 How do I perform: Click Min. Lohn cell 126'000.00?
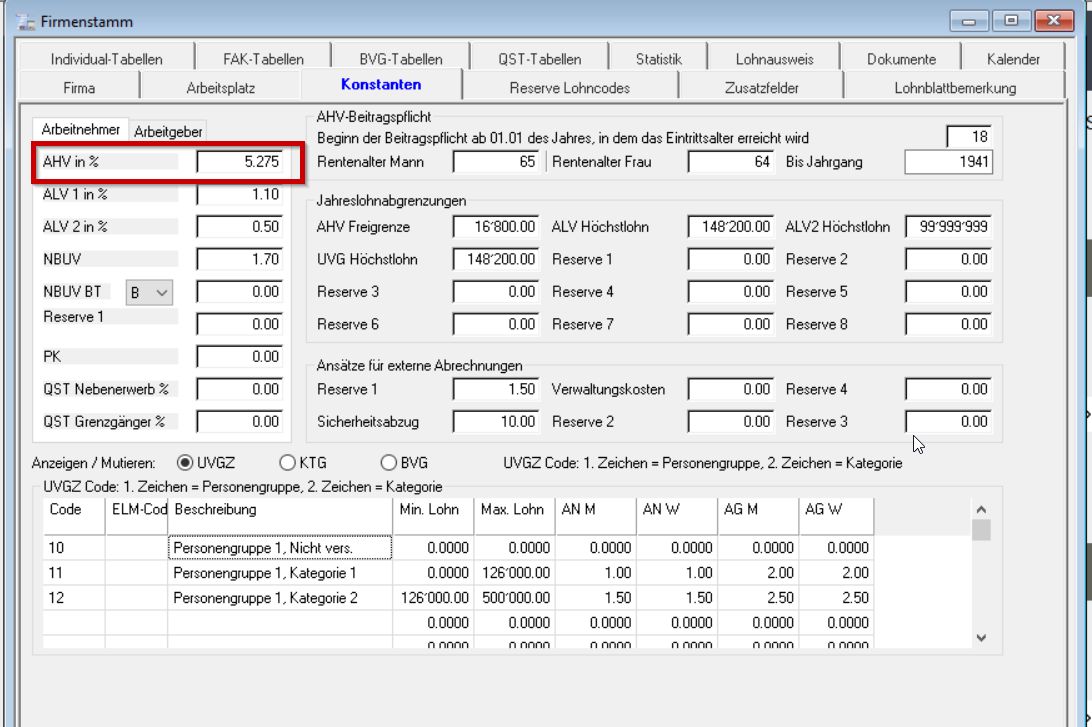(x=433, y=598)
